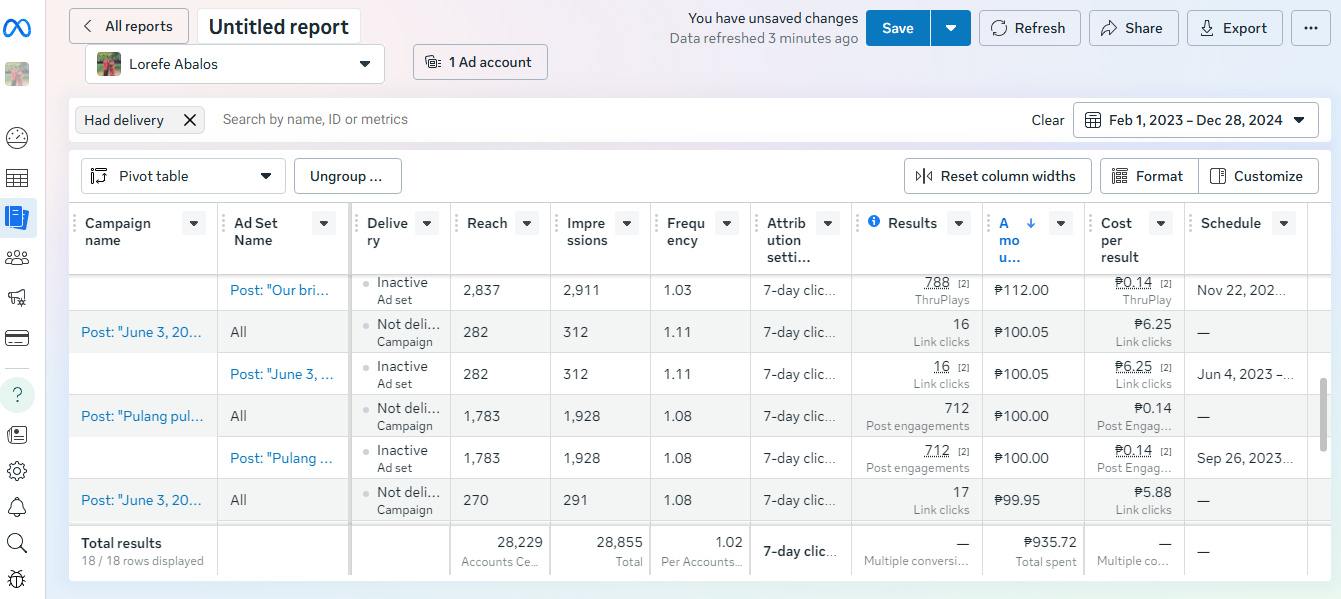Open the Audiences icon in sidebar
Viewport: 1341px width, 599px height.
pos(17,258)
